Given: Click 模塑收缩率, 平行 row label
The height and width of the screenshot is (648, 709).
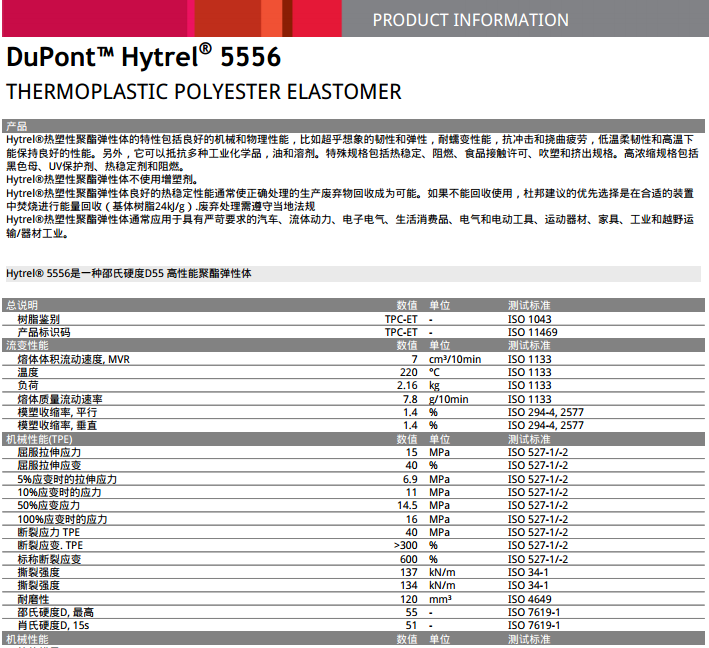Looking at the screenshot, I should click(57, 412).
